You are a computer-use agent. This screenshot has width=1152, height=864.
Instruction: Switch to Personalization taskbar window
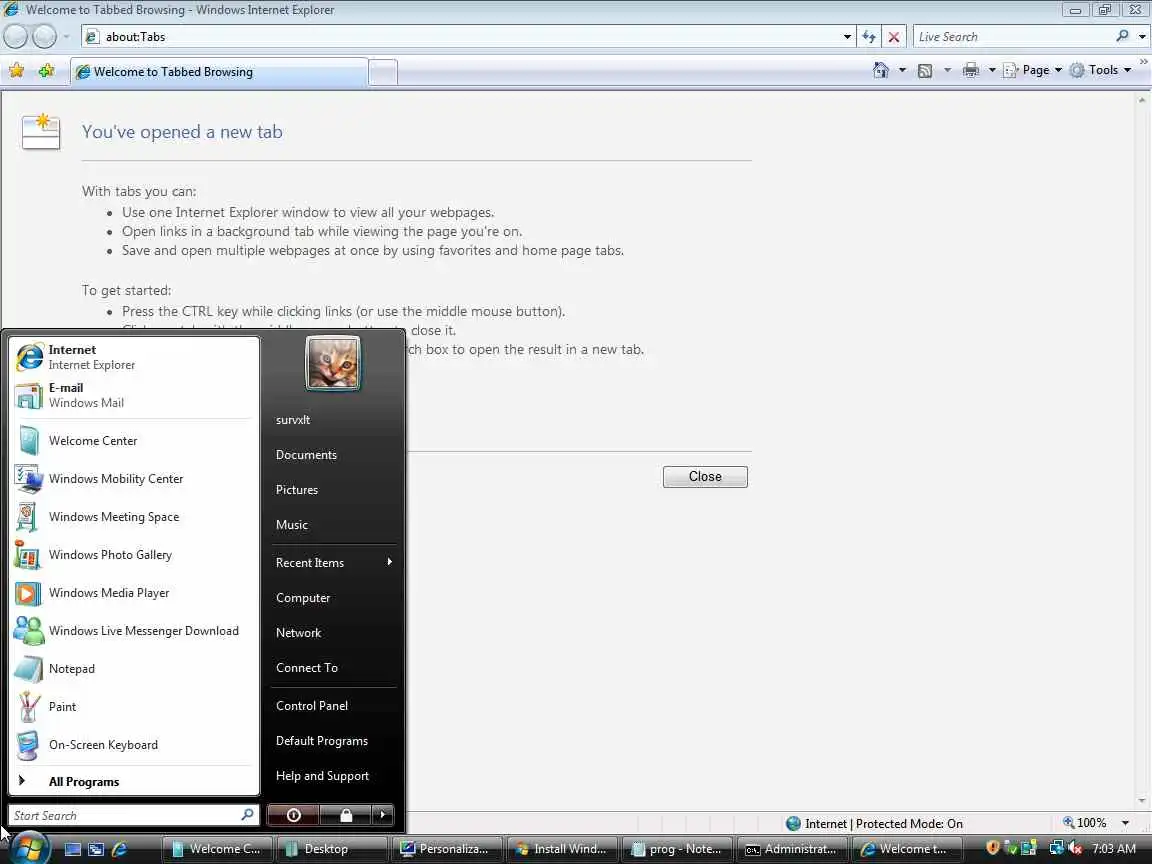coord(447,849)
